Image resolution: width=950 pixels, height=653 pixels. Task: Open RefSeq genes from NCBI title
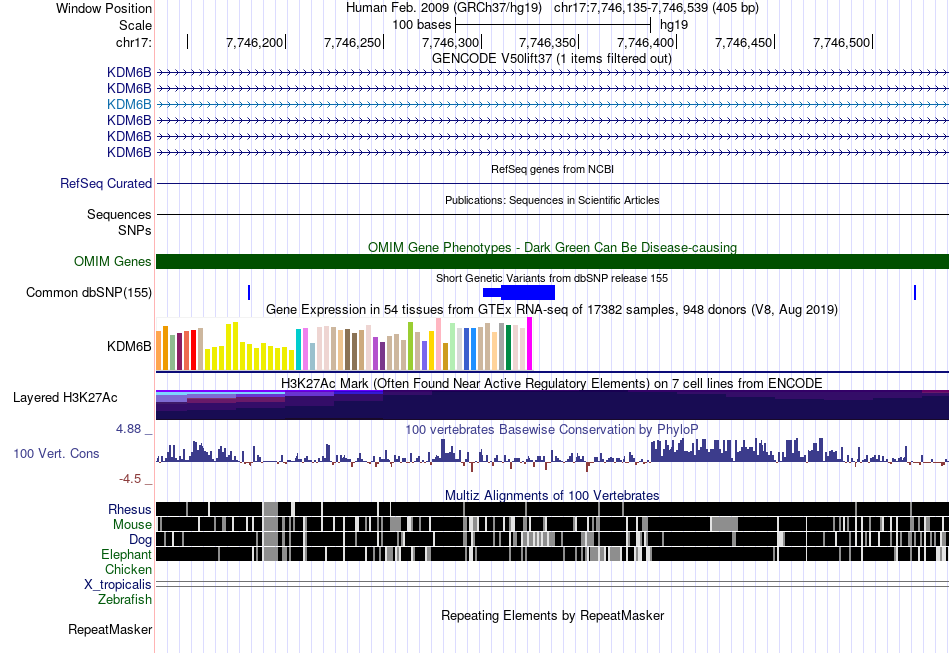552,169
